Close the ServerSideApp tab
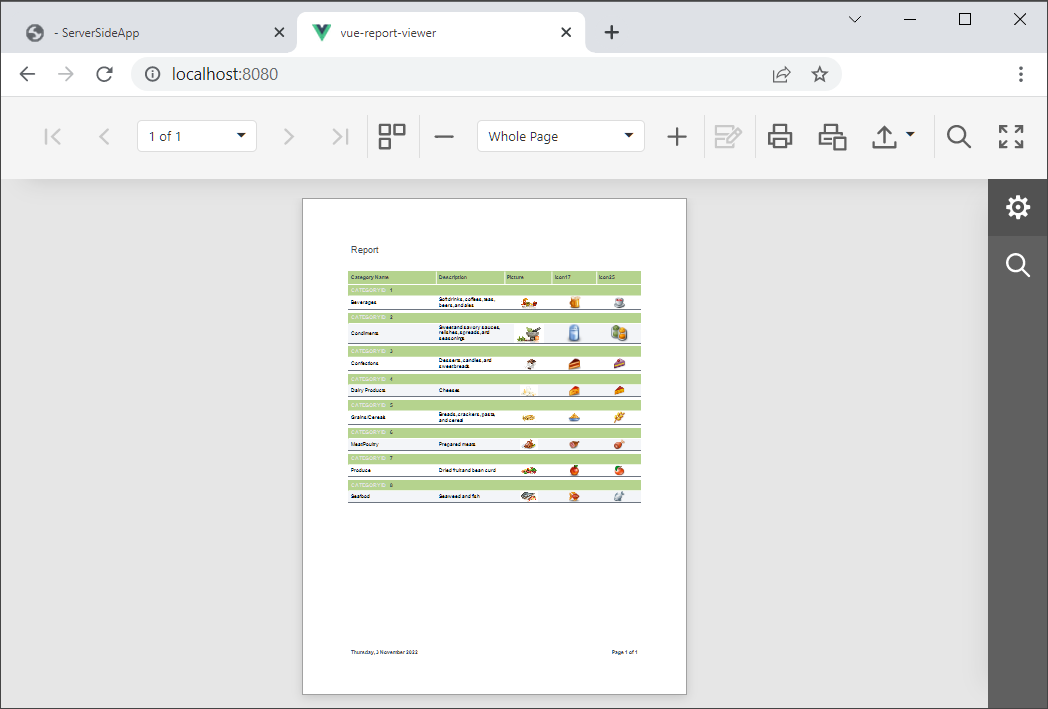This screenshot has height=709, width=1048. tap(279, 32)
